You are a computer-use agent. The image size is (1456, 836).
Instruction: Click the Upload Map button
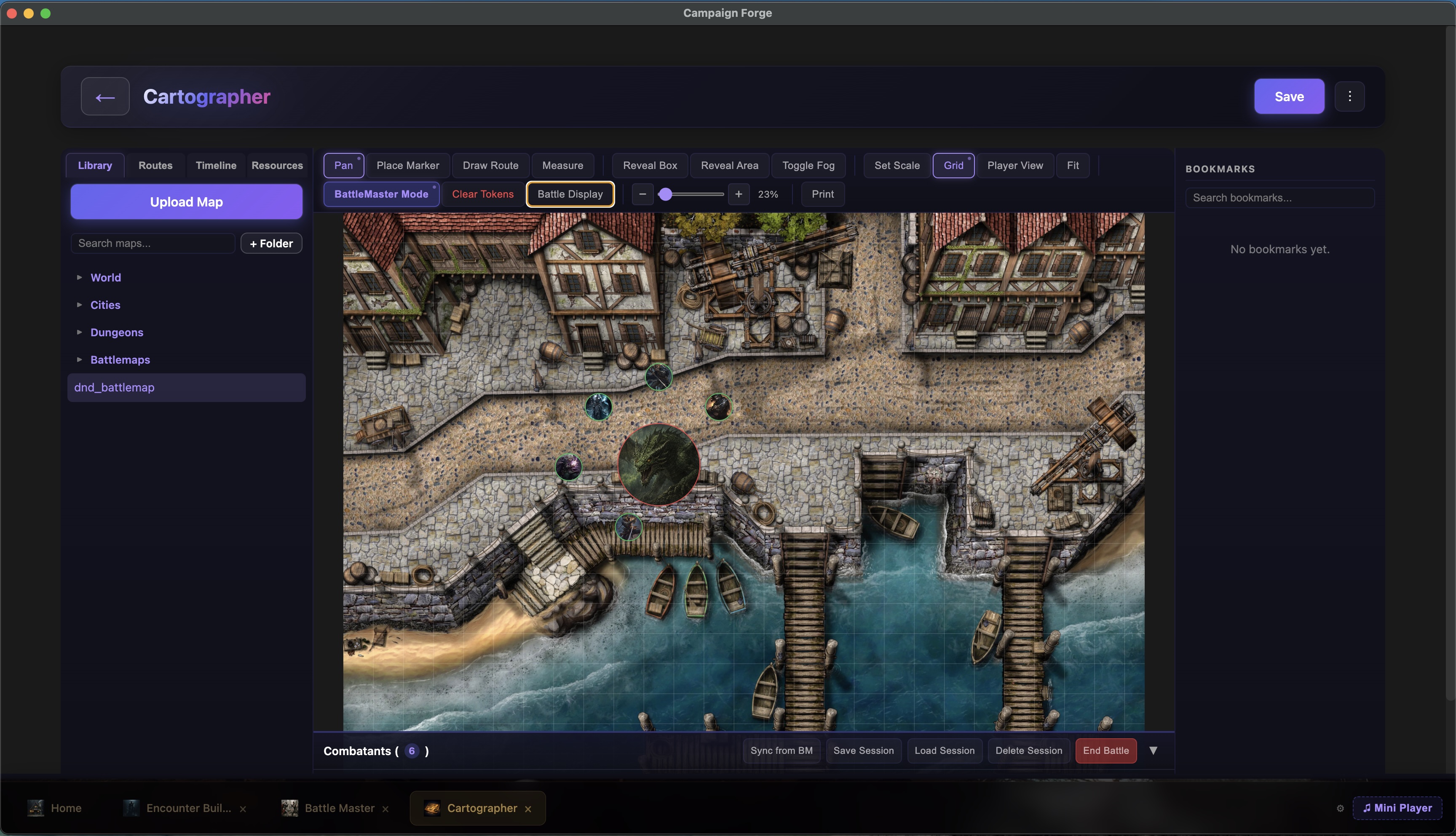pos(186,201)
